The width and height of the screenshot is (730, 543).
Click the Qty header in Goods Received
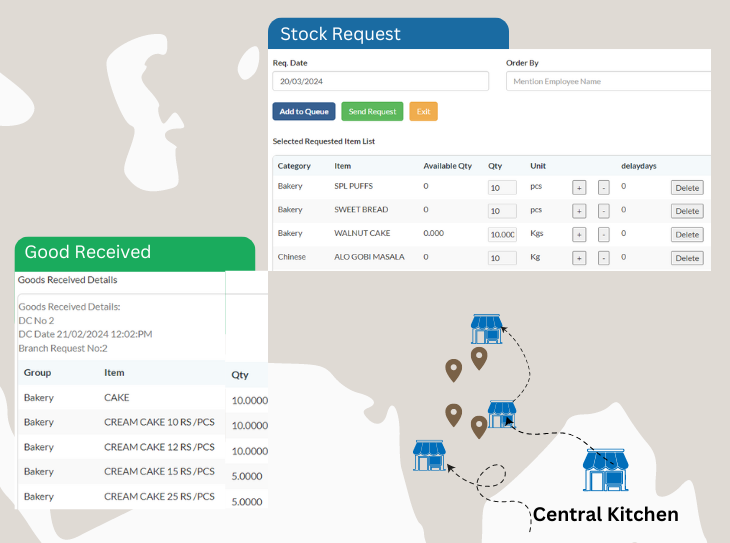(240, 375)
